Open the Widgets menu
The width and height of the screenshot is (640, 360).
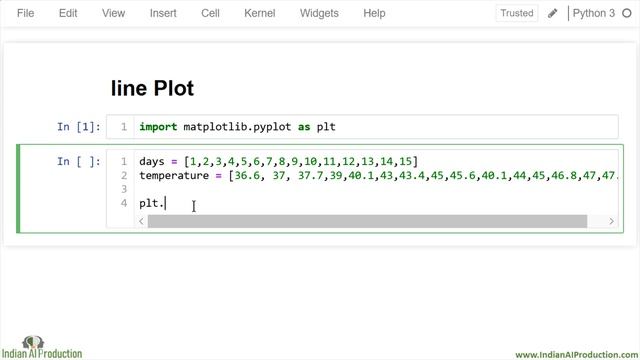tap(319, 13)
